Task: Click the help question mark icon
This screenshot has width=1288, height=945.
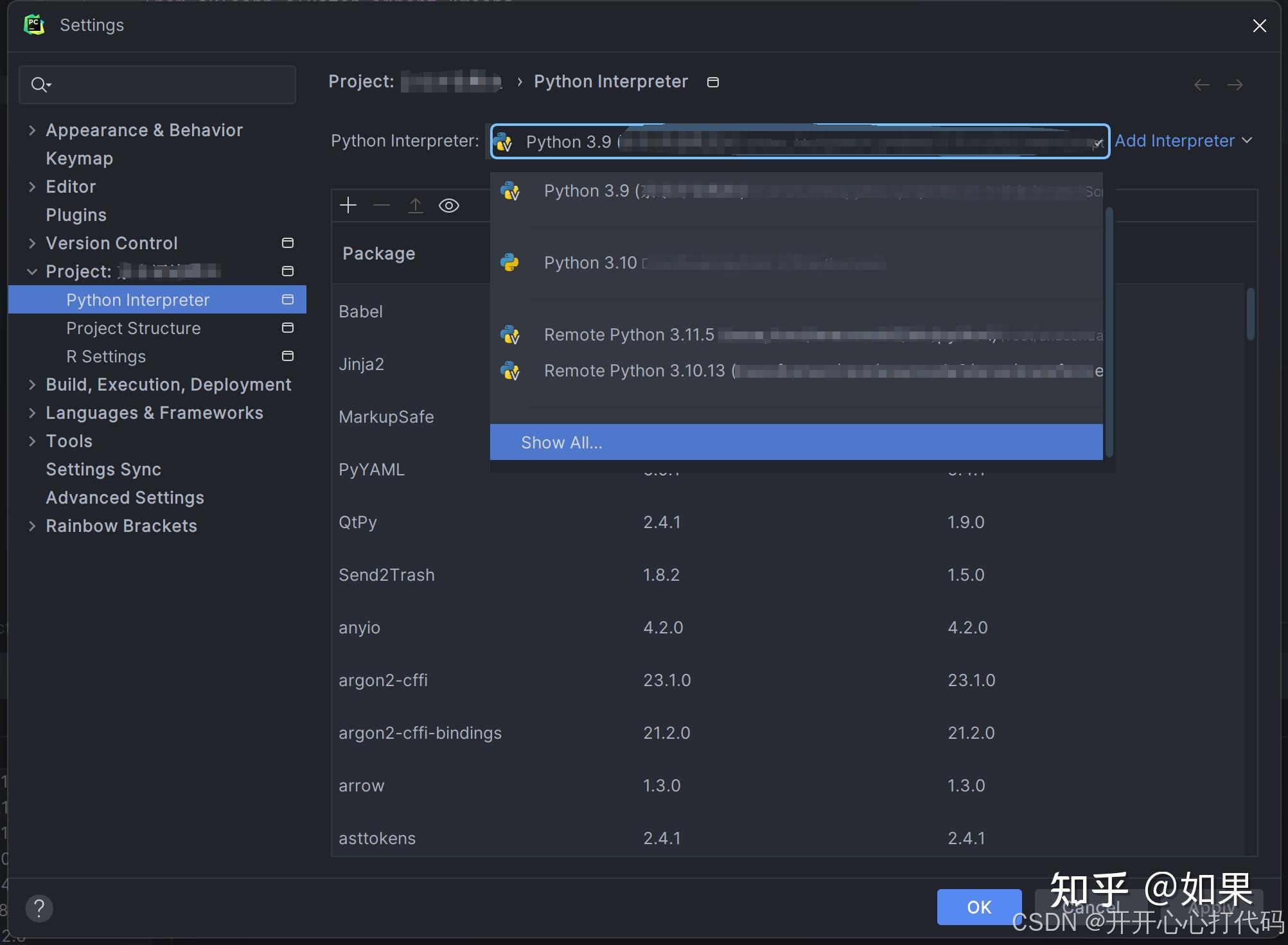Action: [x=39, y=908]
